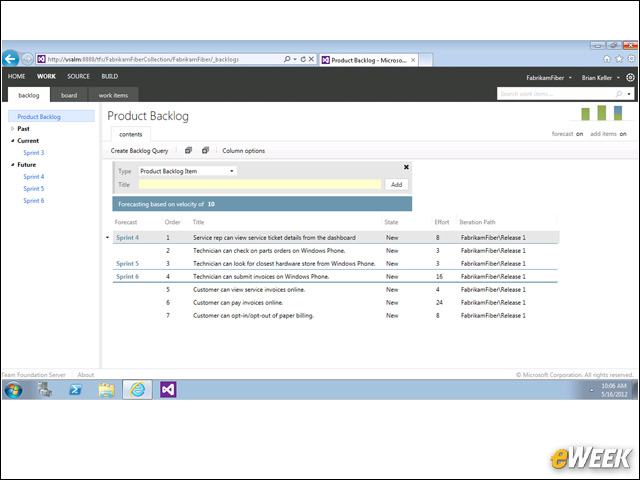Go to HOME hub
The image size is (640, 480).
click(16, 76)
